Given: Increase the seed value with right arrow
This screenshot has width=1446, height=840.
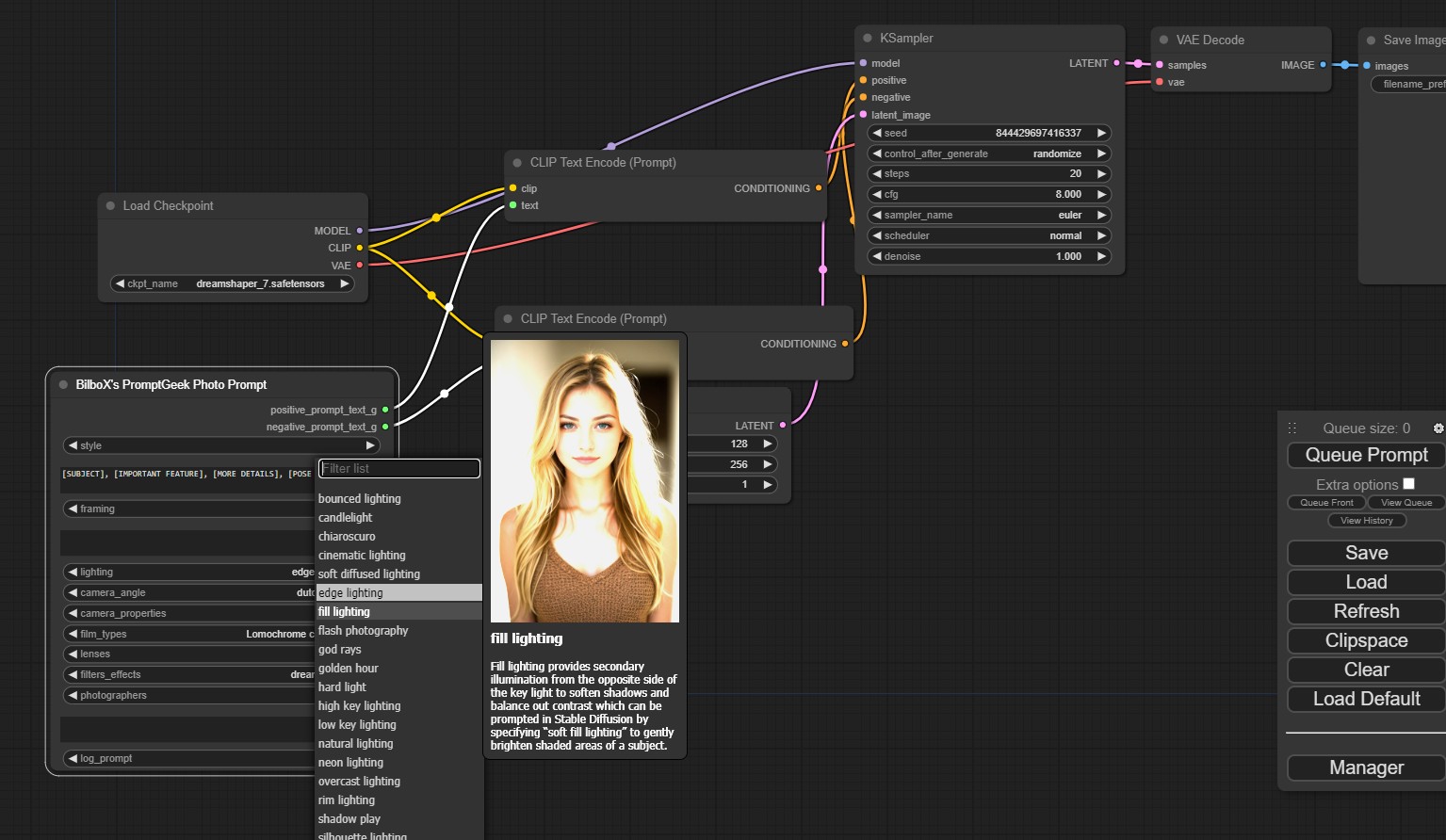Looking at the screenshot, I should coord(1101,133).
